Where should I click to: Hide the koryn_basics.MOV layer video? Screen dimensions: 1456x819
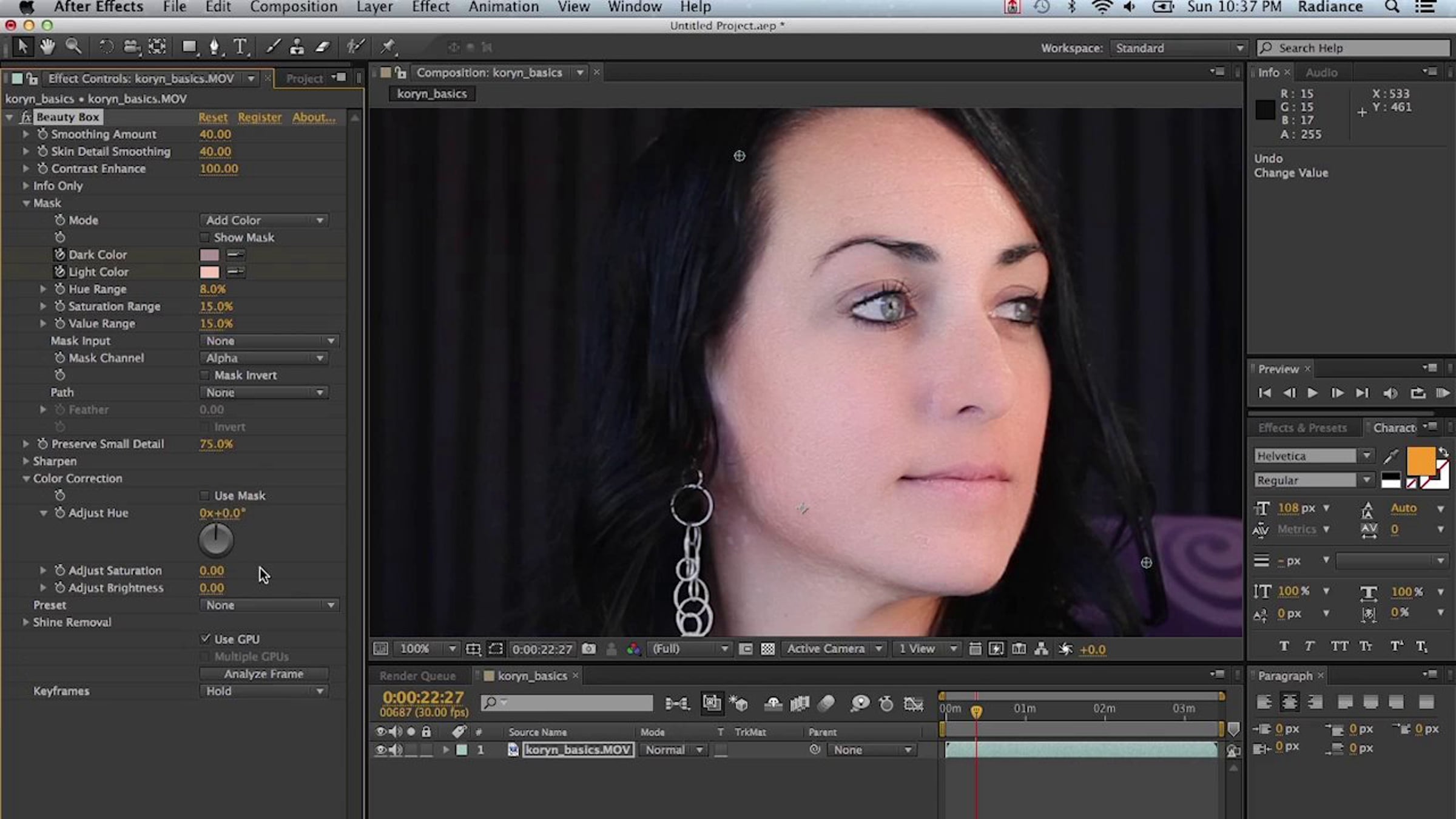pos(380,750)
